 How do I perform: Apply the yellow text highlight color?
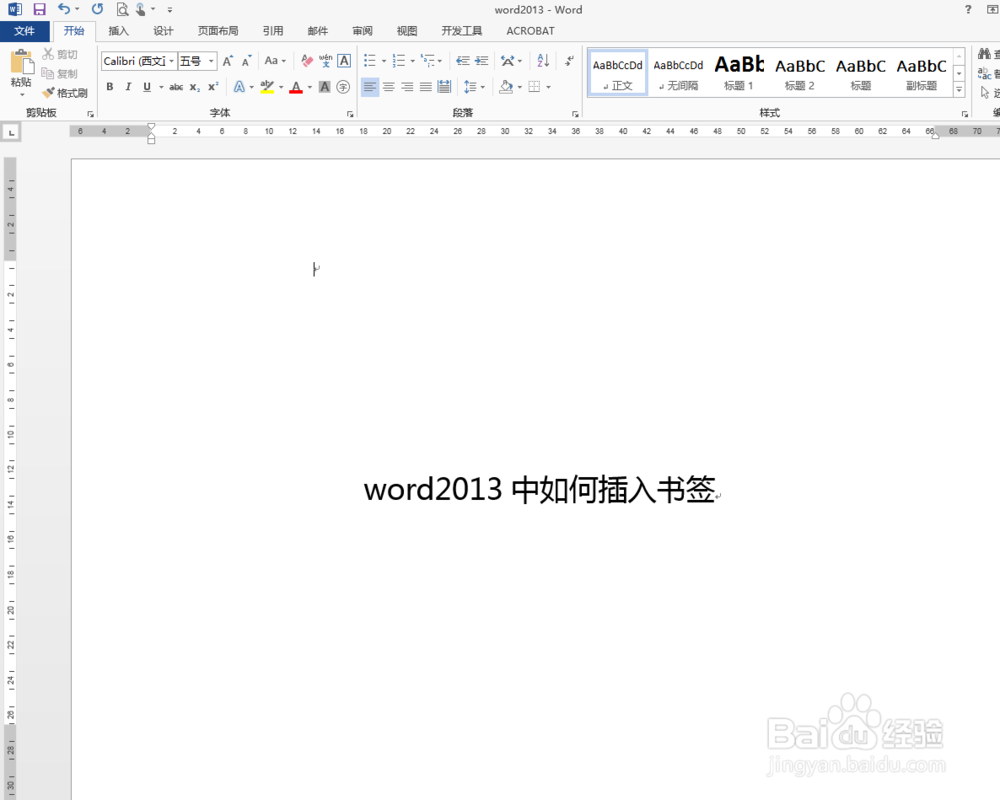click(x=267, y=87)
